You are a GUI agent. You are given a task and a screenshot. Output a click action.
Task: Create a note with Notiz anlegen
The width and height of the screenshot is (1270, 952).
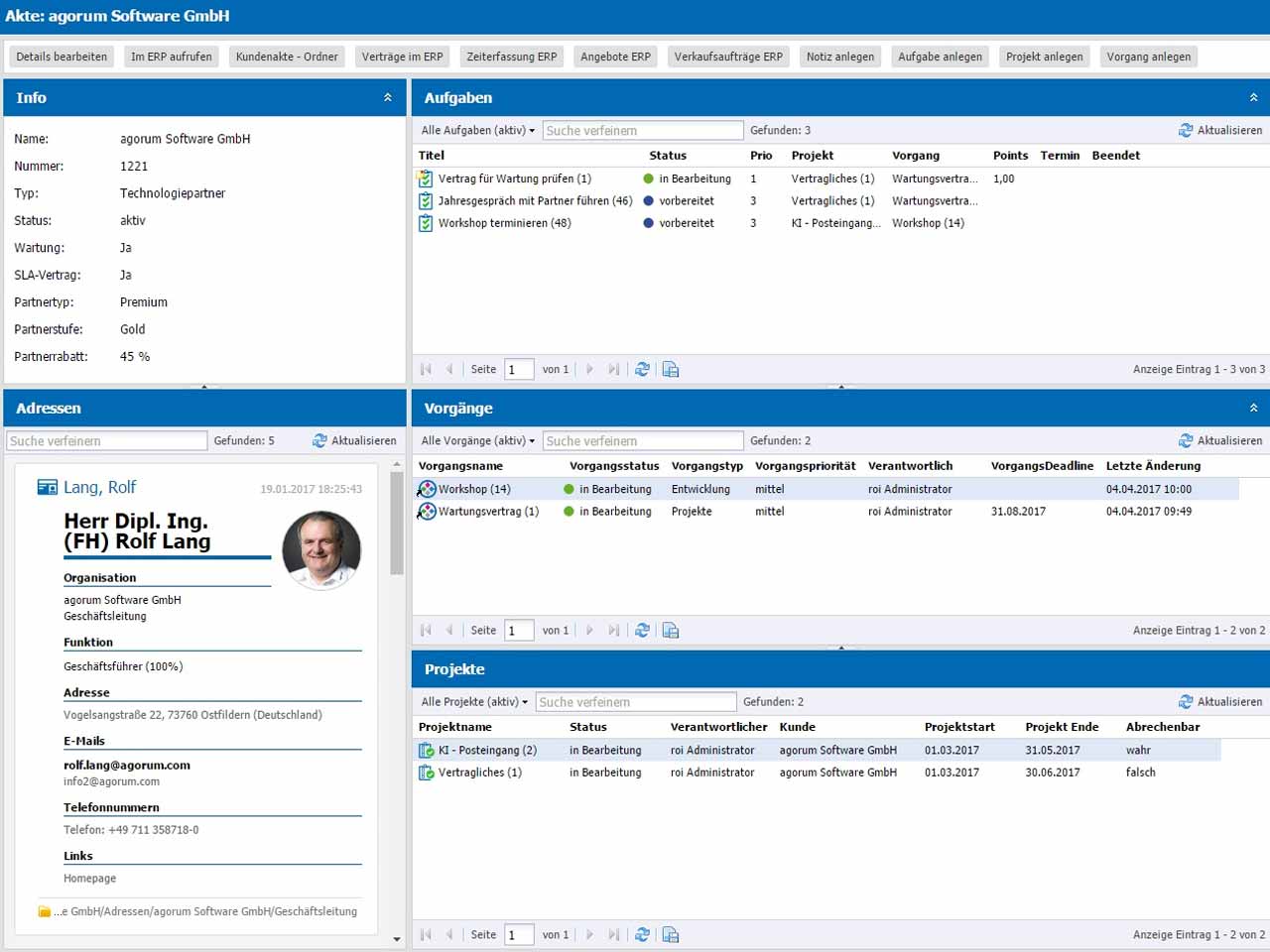pos(840,57)
